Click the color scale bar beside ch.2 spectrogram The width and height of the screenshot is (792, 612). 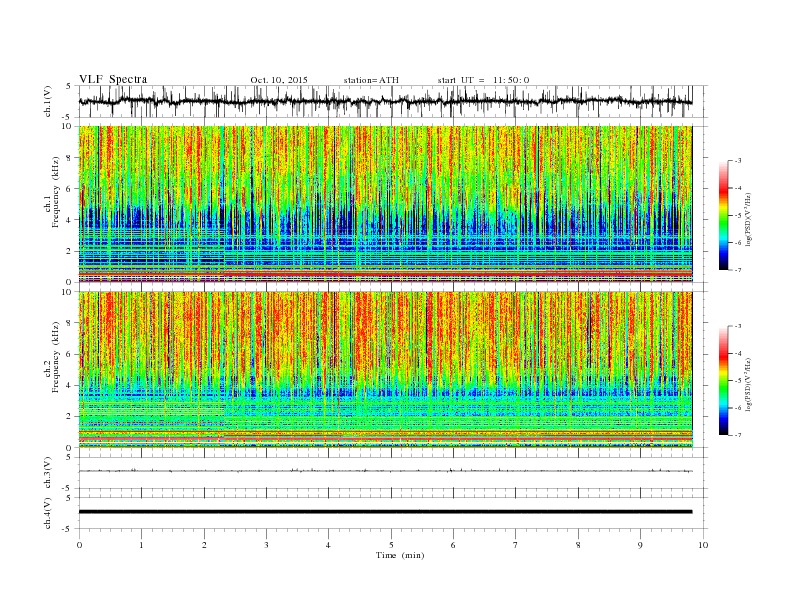724,380
